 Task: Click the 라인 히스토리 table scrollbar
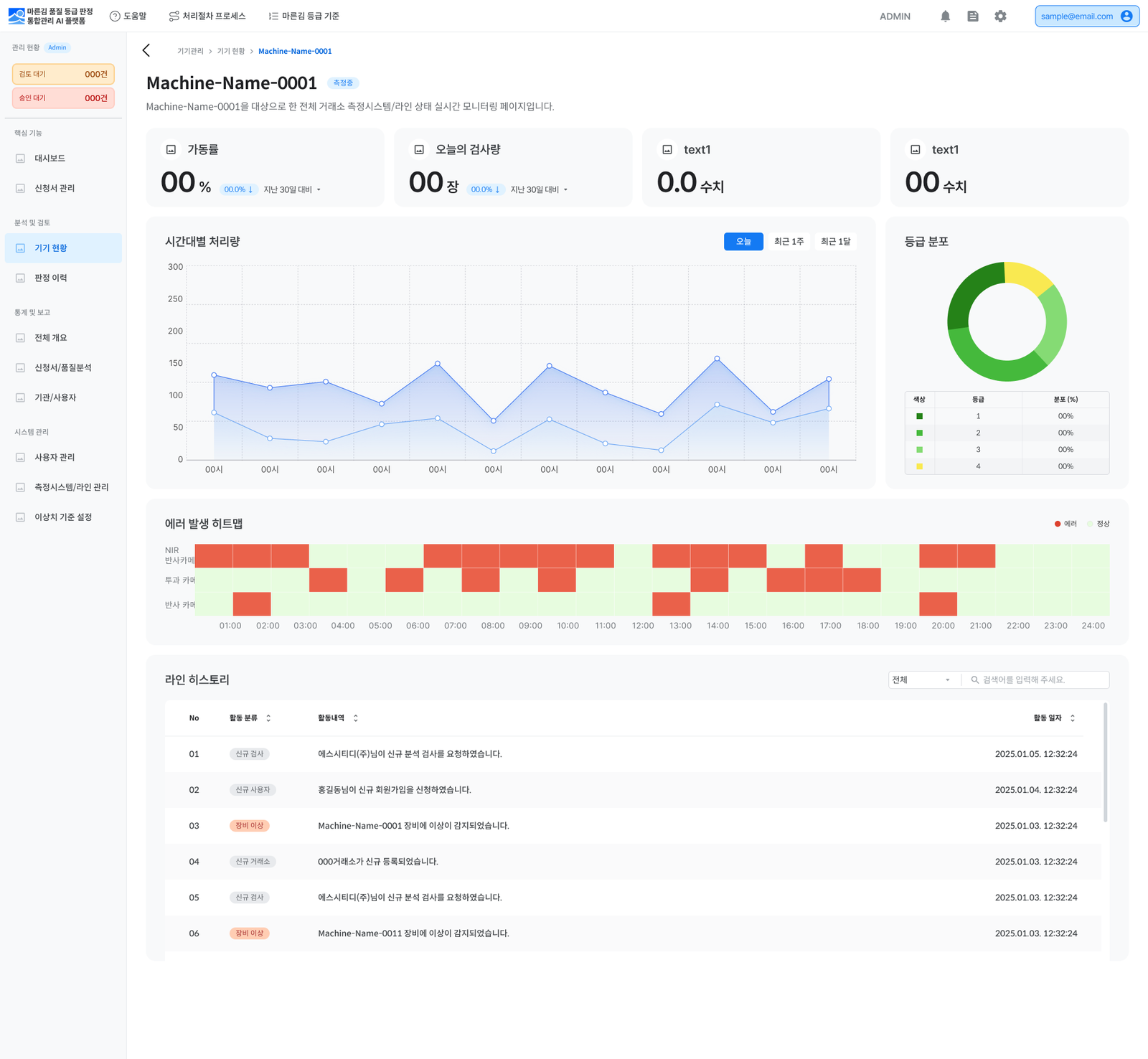(x=1105, y=762)
